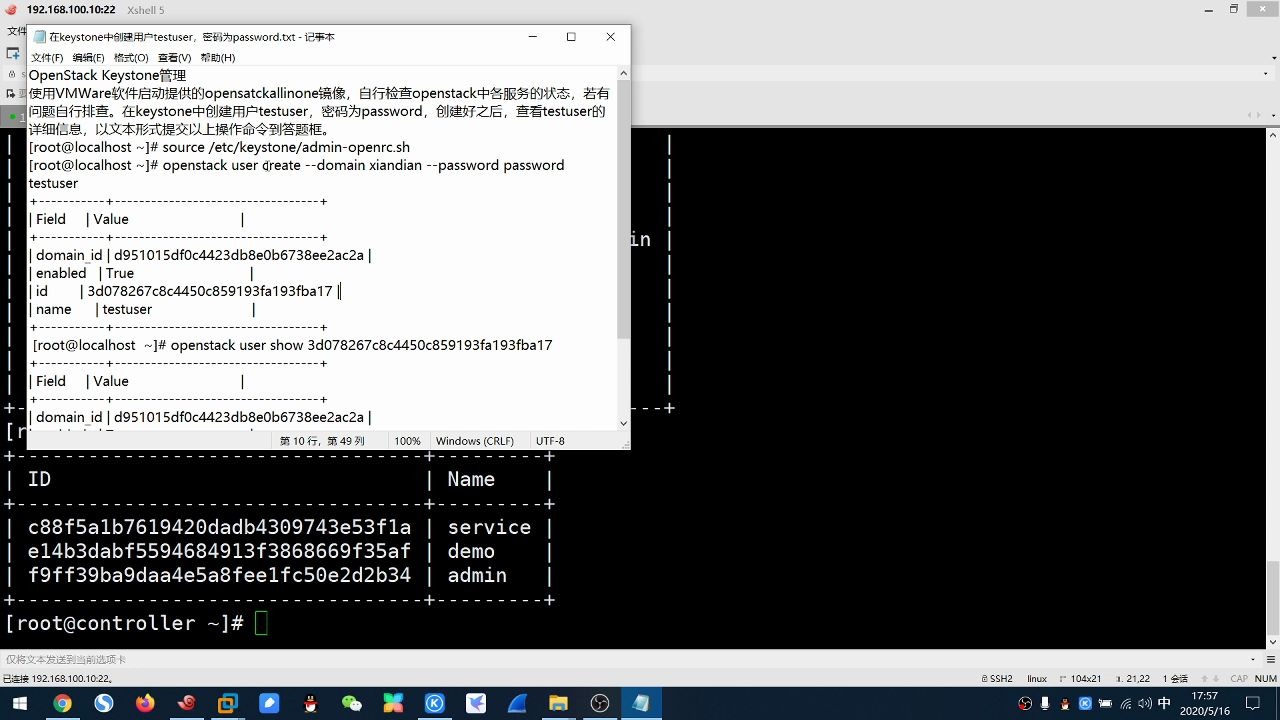Click the 100% zoom status in Notepad
1280x720 pixels.
coord(407,441)
